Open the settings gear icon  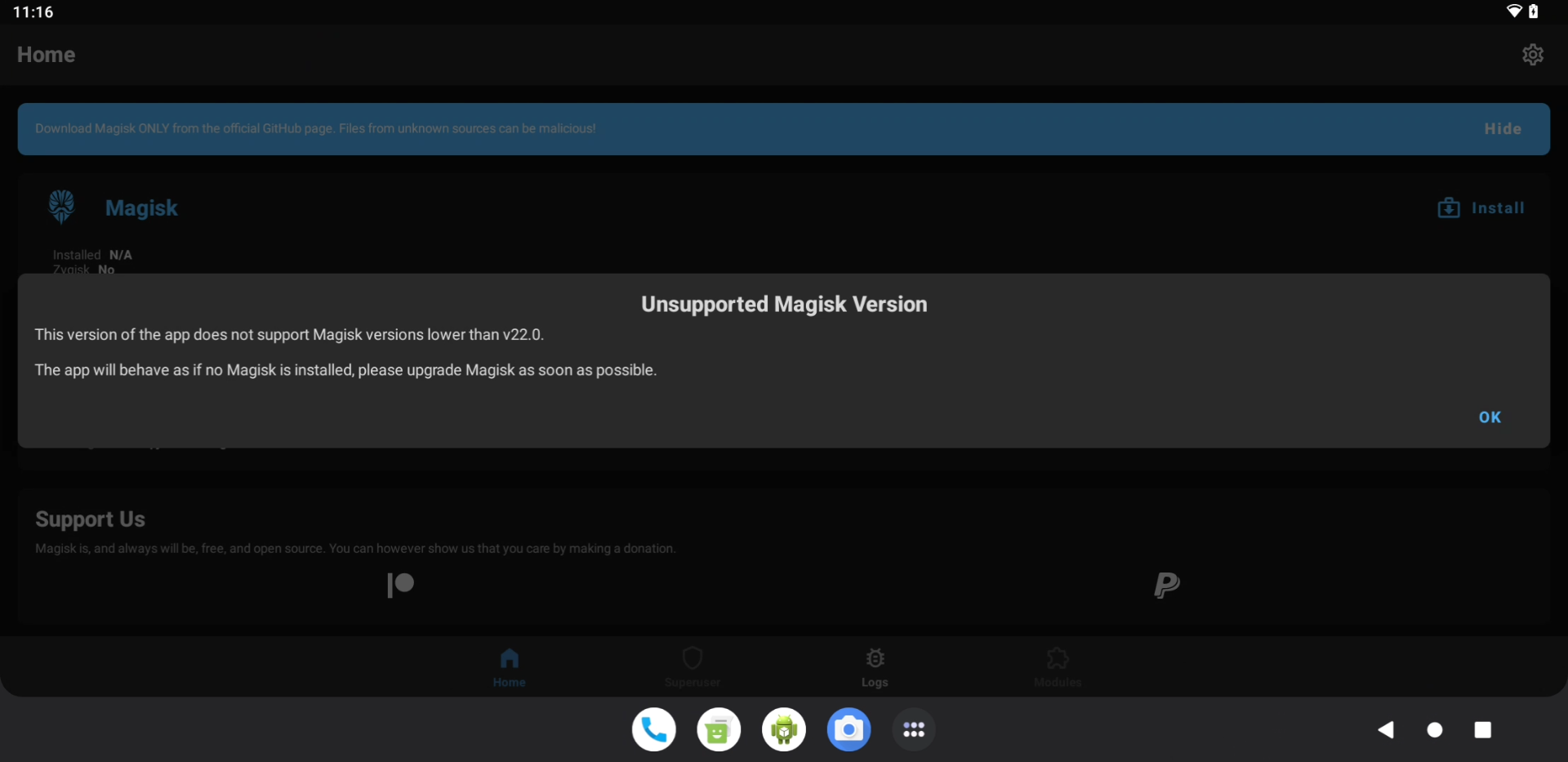click(x=1533, y=54)
